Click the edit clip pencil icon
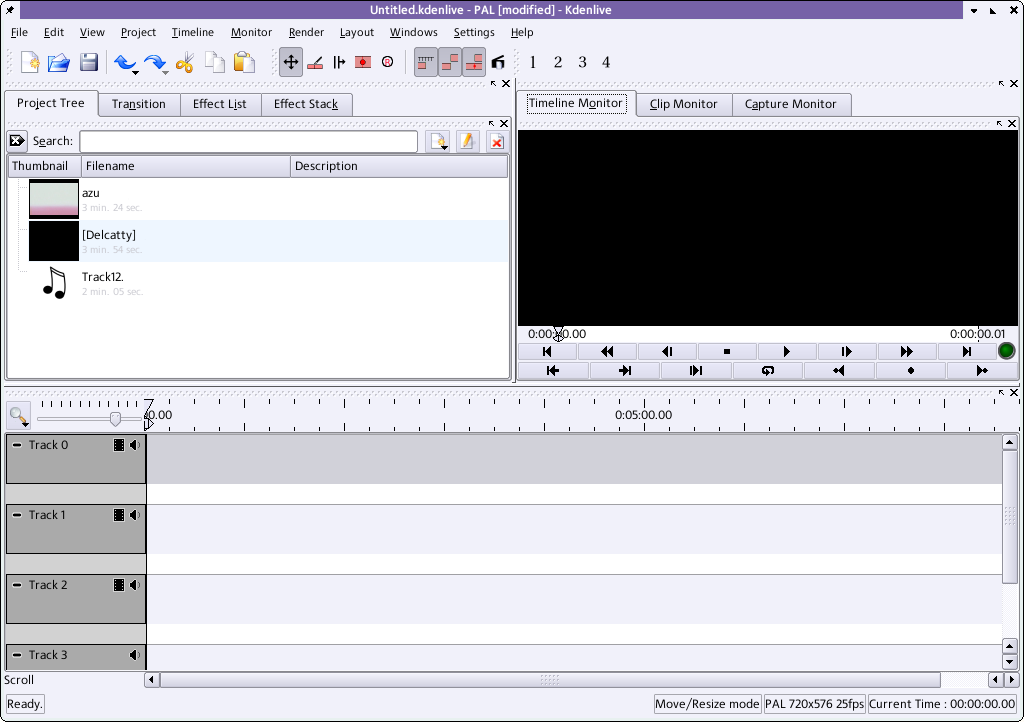 [x=467, y=142]
